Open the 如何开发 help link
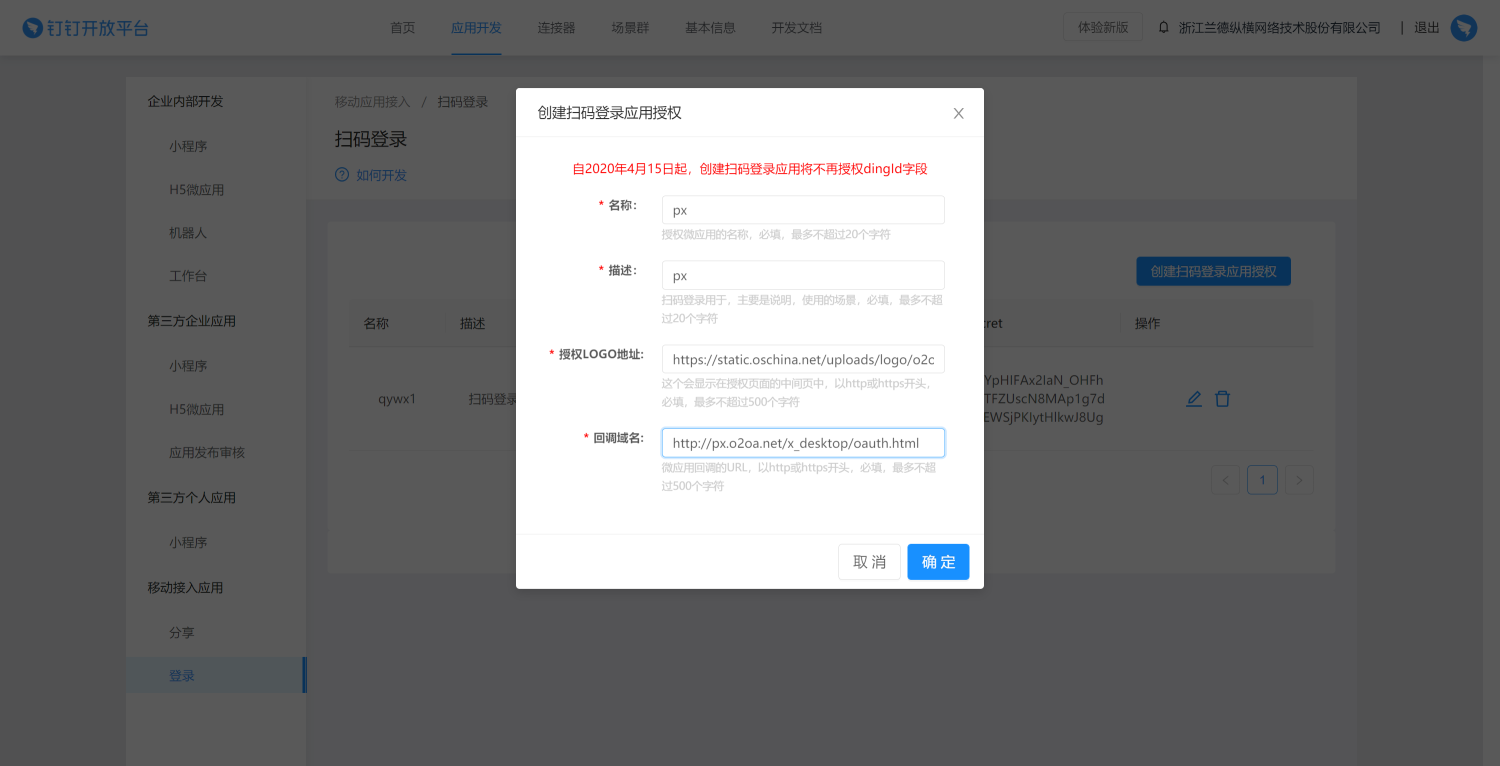Viewport: 1500px width, 766px height. pyautogui.click(x=381, y=175)
